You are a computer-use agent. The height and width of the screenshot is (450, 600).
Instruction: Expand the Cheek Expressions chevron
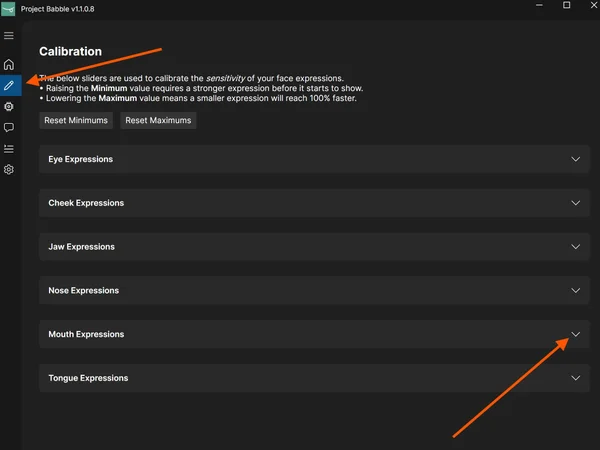tap(575, 203)
